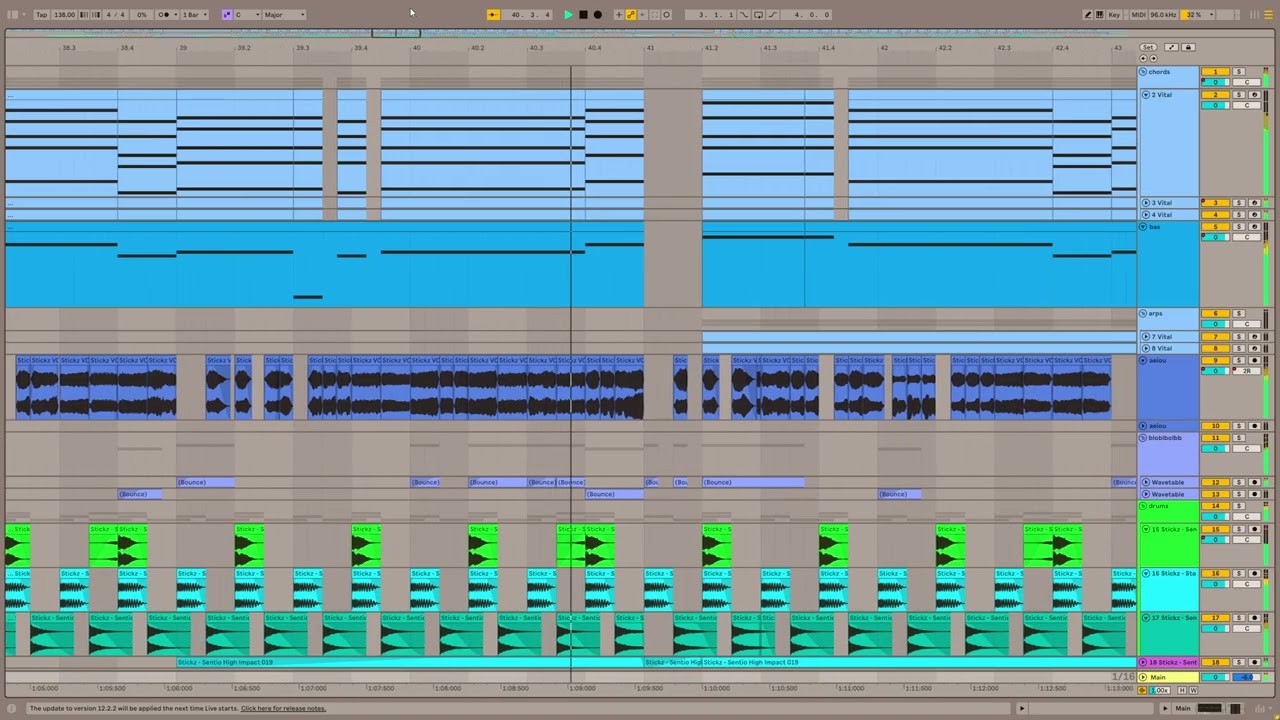Toggle the Draw Mode pencil icon

pyautogui.click(x=1087, y=15)
